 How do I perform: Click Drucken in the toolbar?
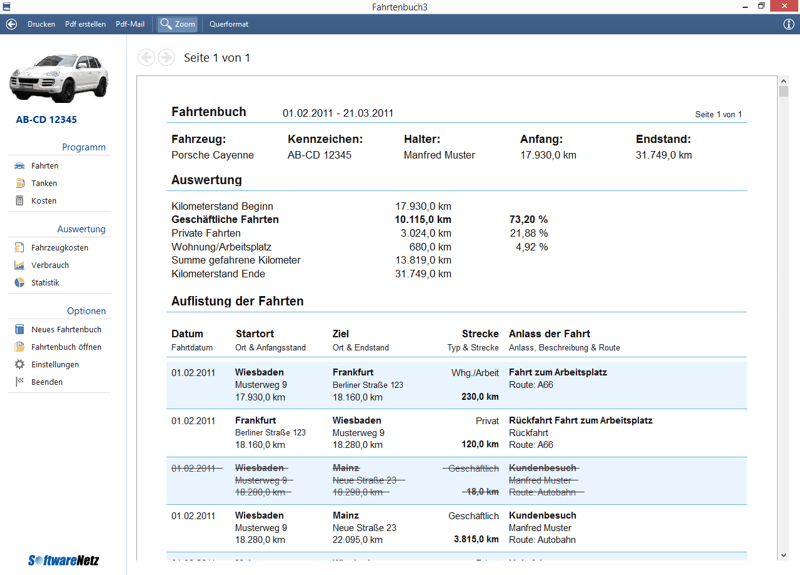coord(41,24)
